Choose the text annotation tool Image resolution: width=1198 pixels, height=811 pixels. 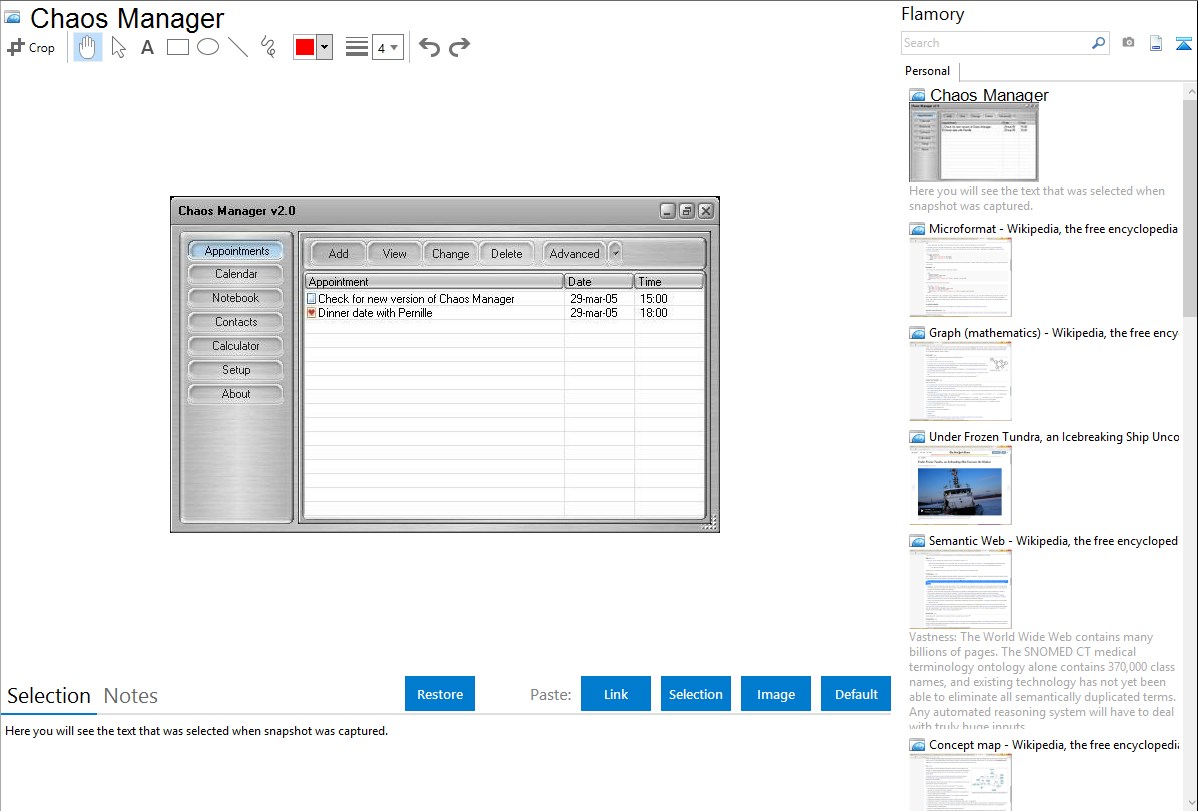[x=147, y=47]
